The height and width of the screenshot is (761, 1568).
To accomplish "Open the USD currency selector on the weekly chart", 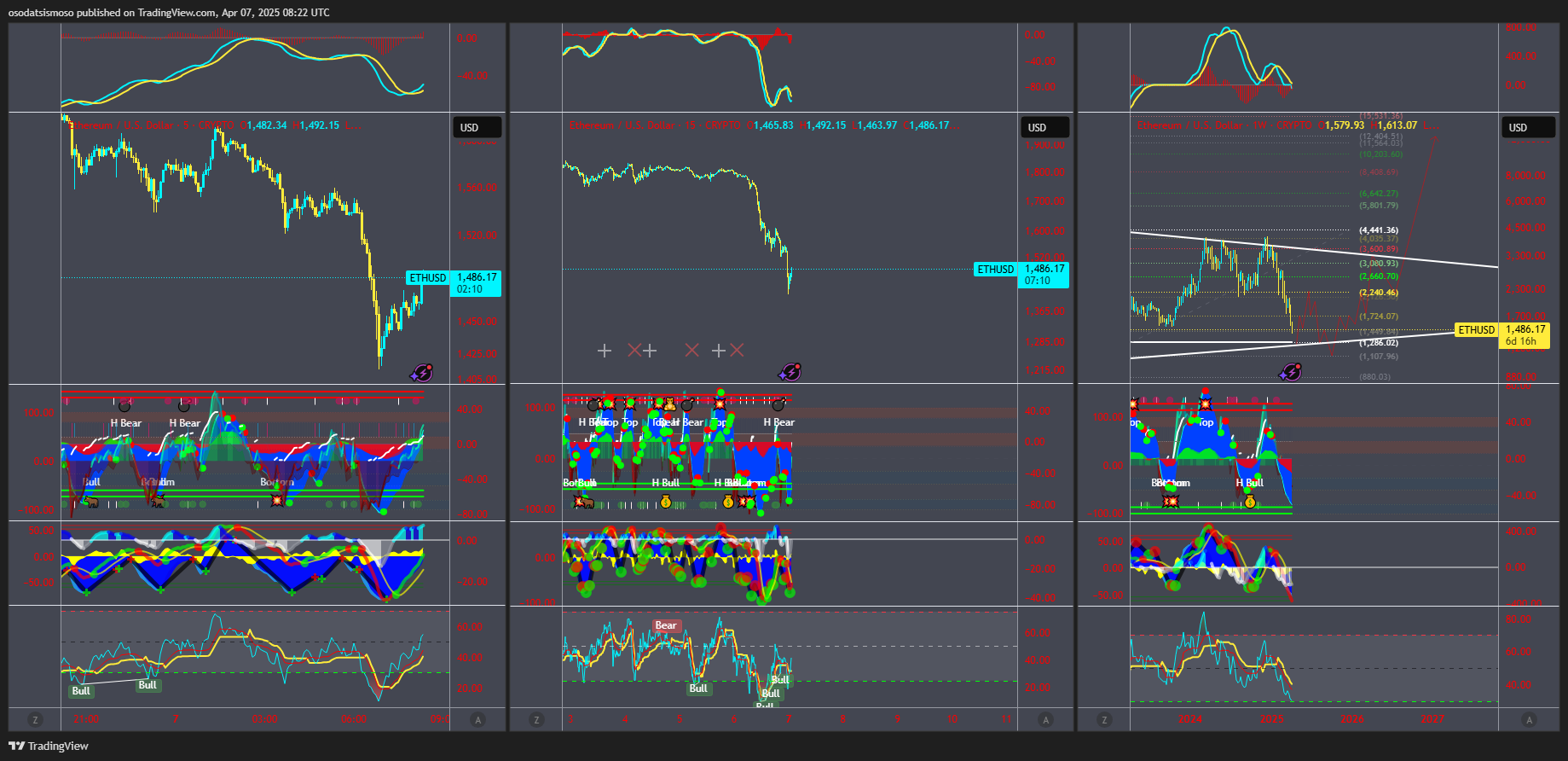I will click(1528, 128).
